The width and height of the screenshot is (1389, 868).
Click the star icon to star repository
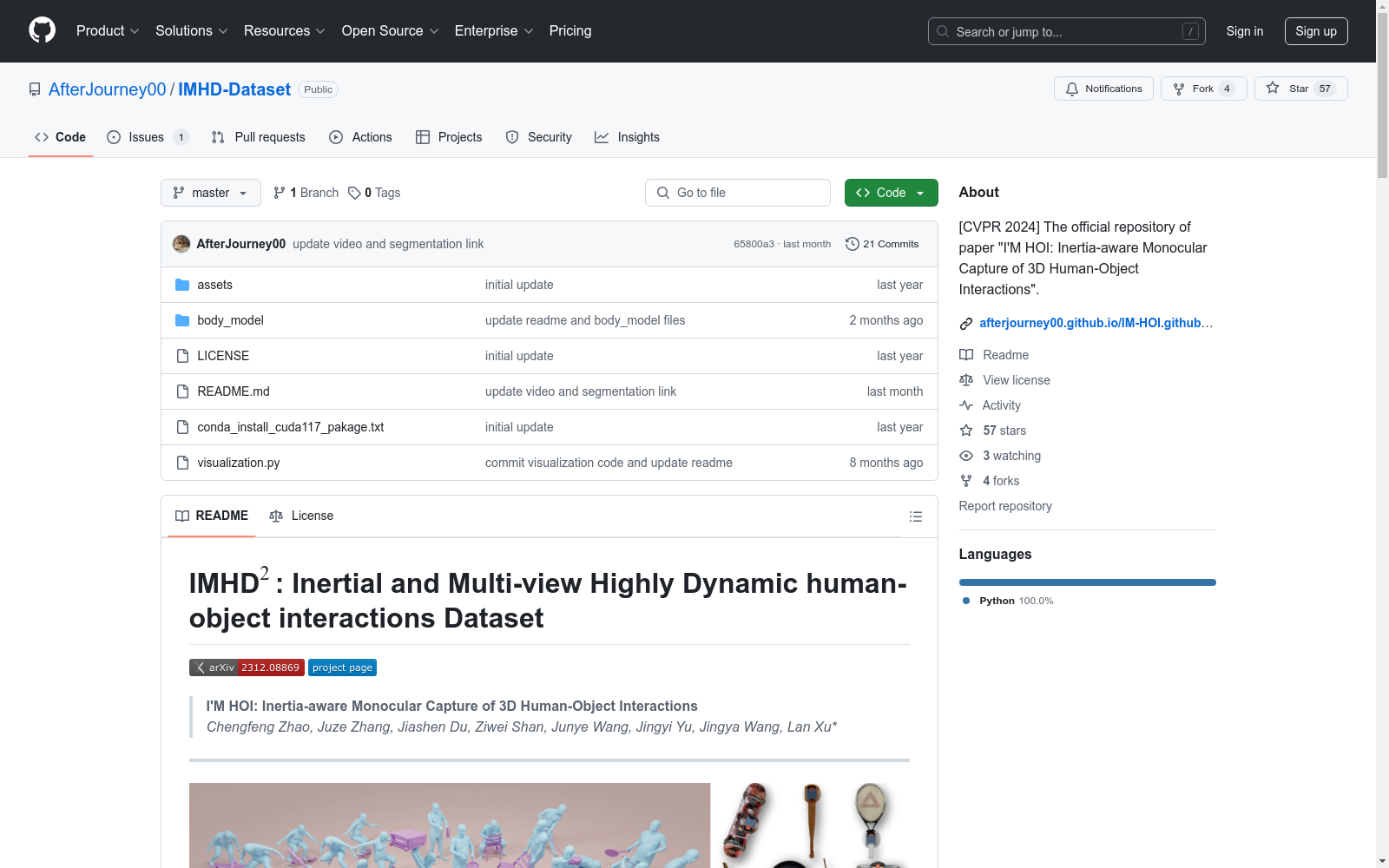(x=1273, y=88)
